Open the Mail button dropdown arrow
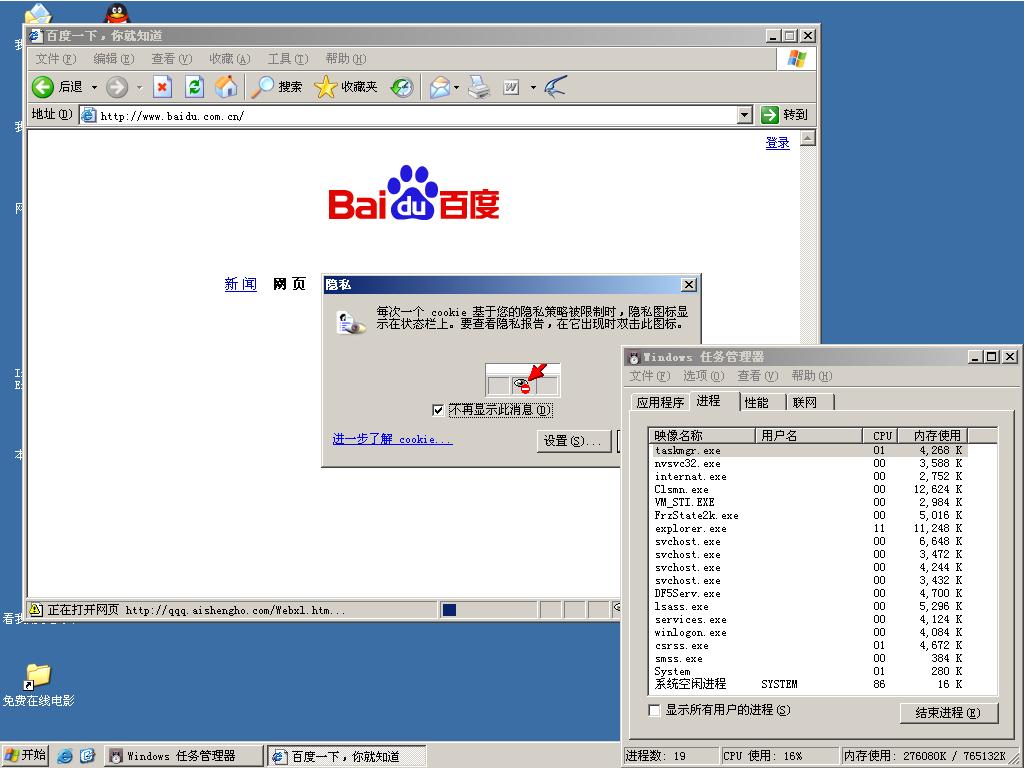1024x768 pixels. (456, 87)
